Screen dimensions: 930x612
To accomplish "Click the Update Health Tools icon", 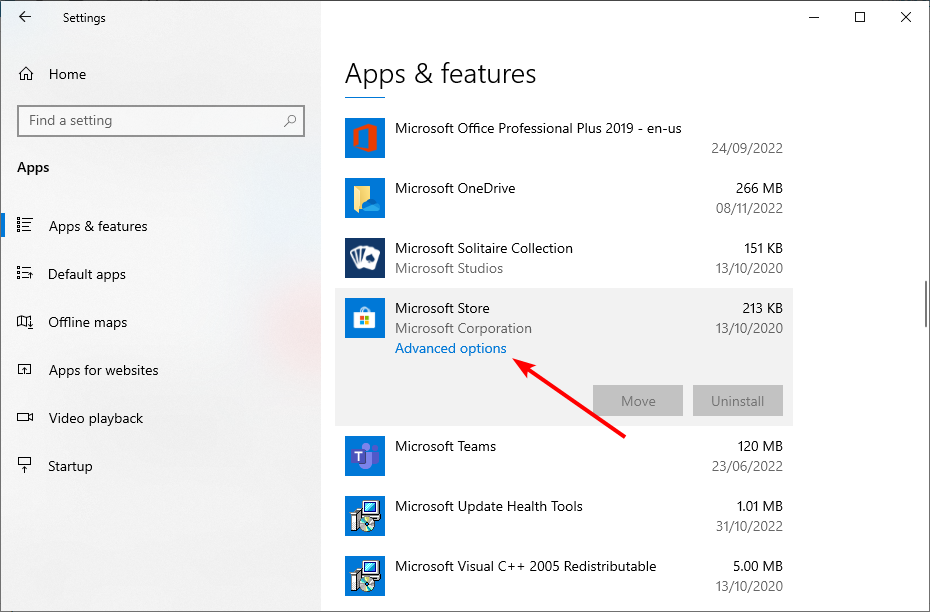I will (365, 516).
